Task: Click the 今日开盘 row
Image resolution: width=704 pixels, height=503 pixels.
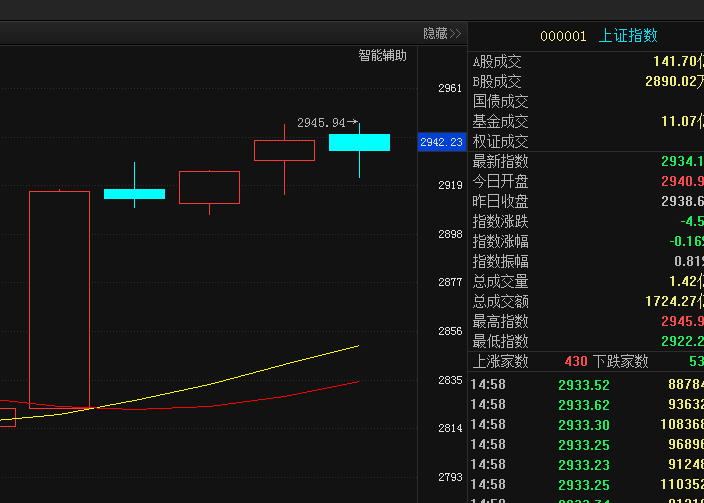Action: [x=585, y=182]
